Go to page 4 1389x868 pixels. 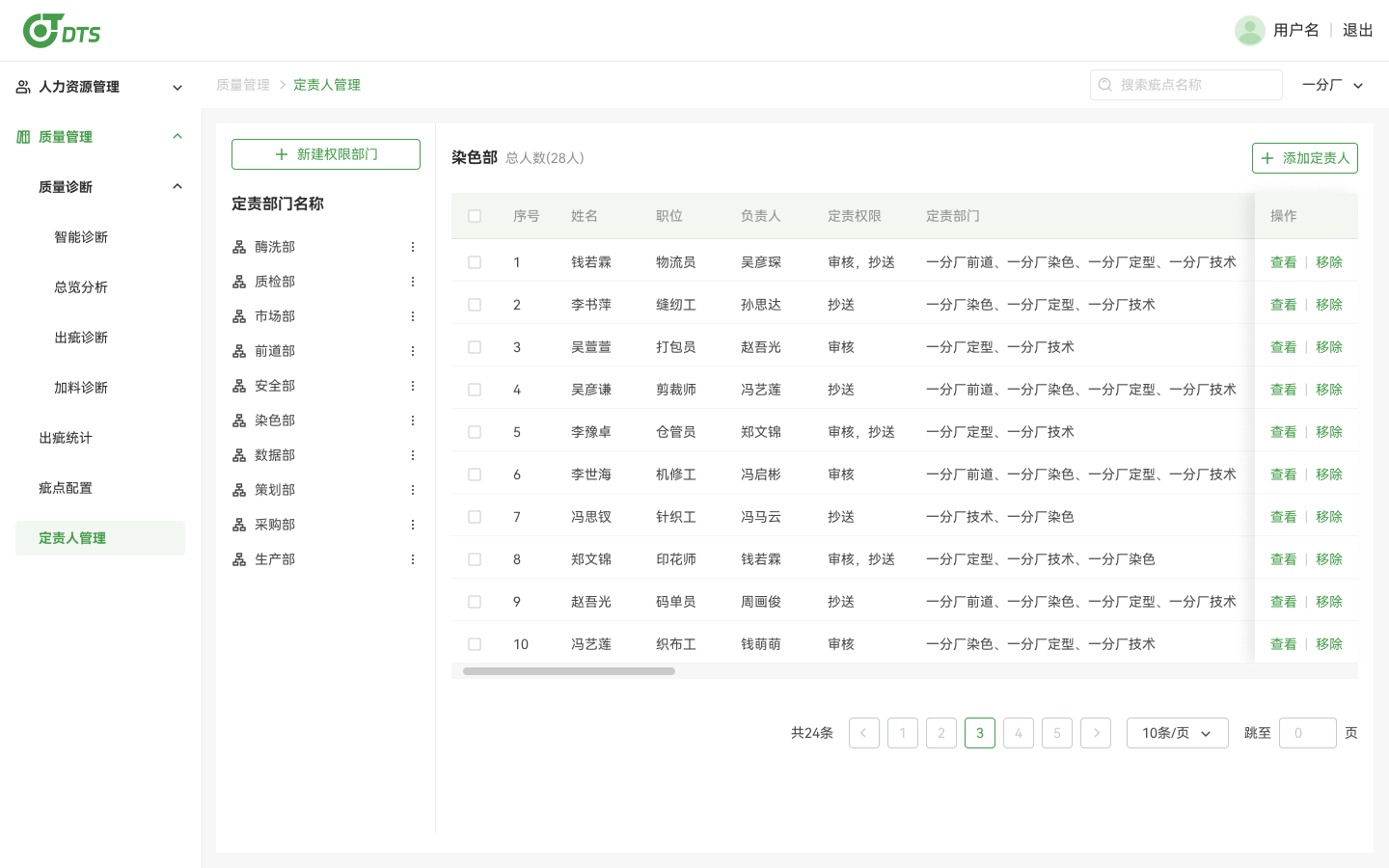click(1019, 733)
